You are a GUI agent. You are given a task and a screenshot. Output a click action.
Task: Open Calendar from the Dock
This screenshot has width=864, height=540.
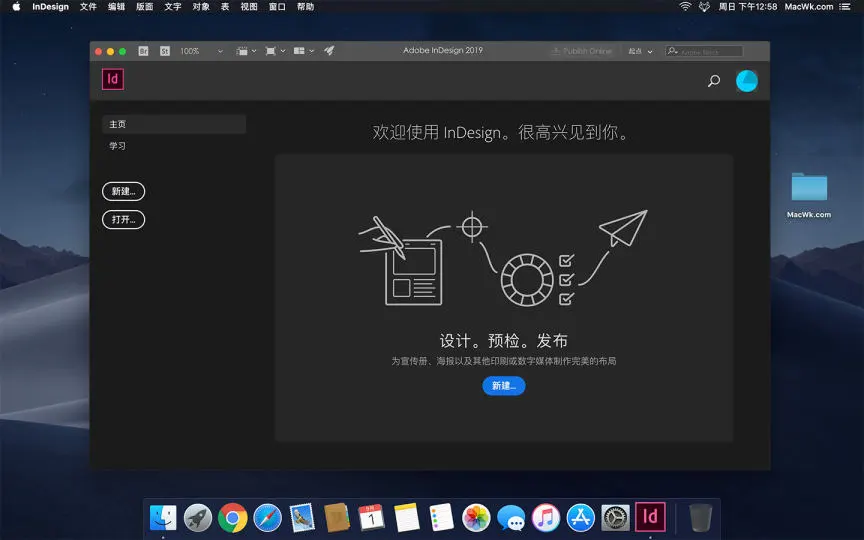click(371, 518)
